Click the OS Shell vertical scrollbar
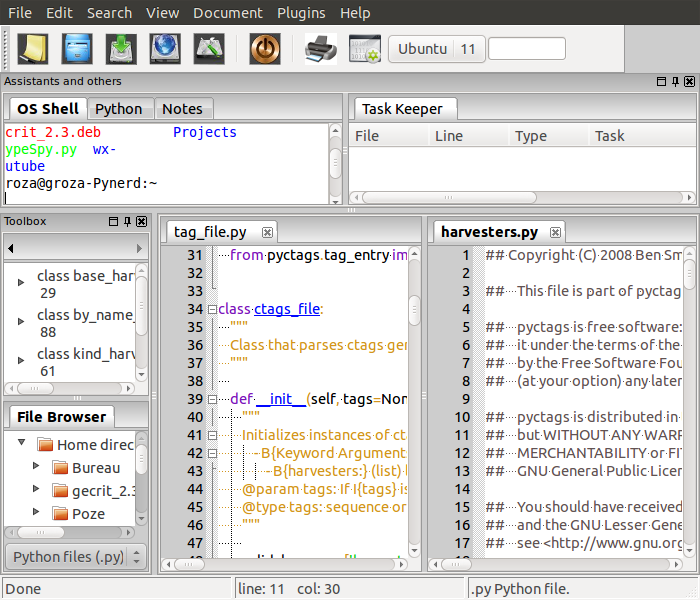This screenshot has width=700, height=600. pyautogui.click(x=335, y=164)
